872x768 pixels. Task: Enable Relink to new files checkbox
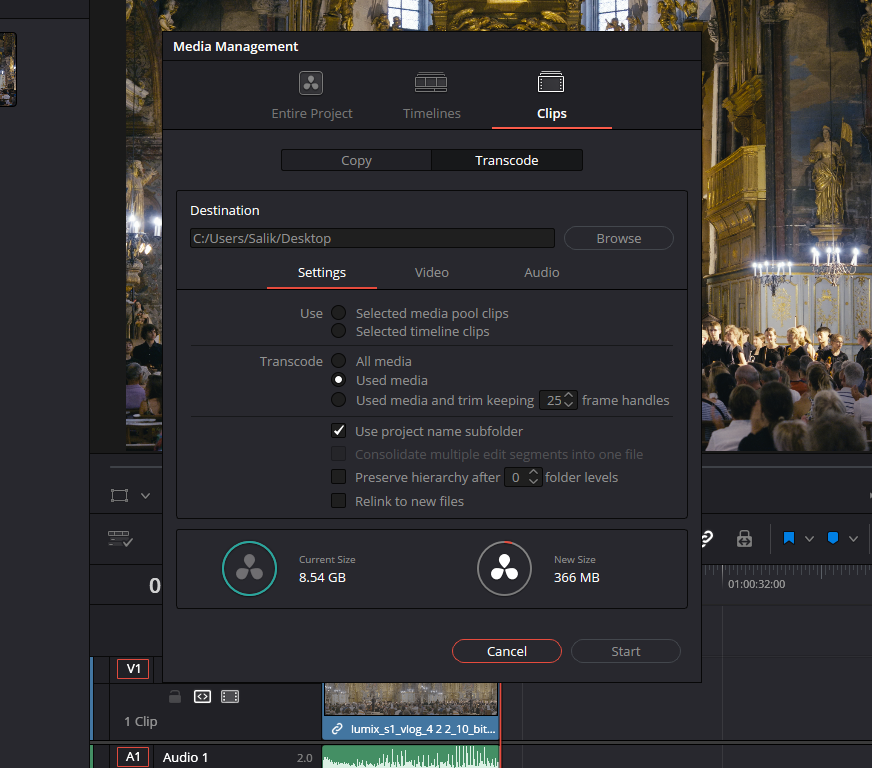[x=339, y=501]
